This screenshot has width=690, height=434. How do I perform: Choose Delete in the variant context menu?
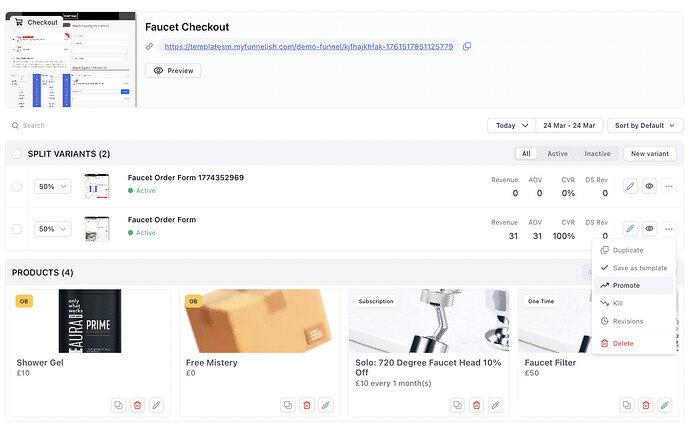pos(622,343)
